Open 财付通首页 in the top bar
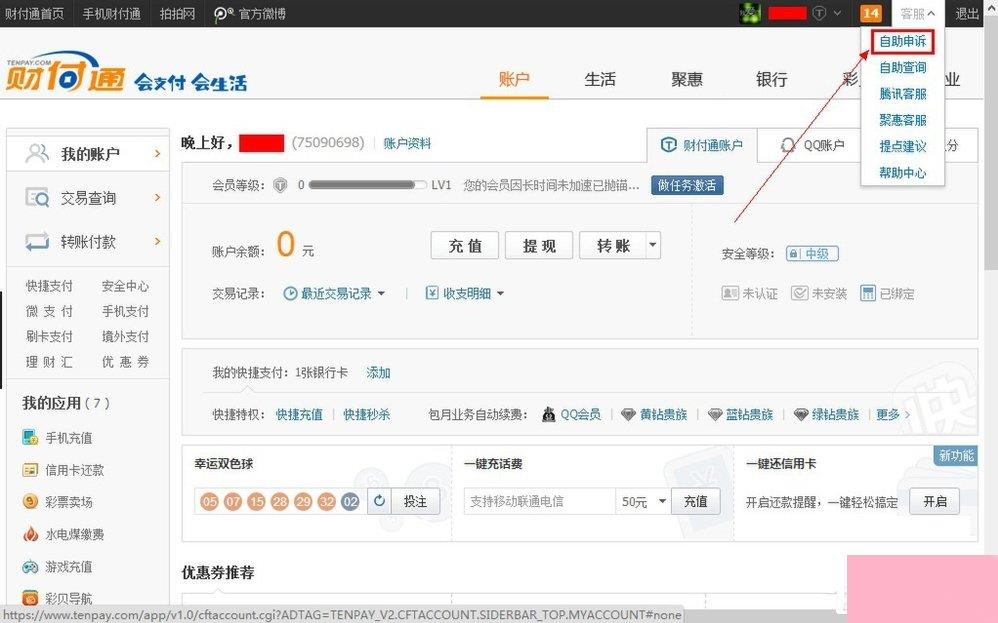998x623 pixels. 34,13
